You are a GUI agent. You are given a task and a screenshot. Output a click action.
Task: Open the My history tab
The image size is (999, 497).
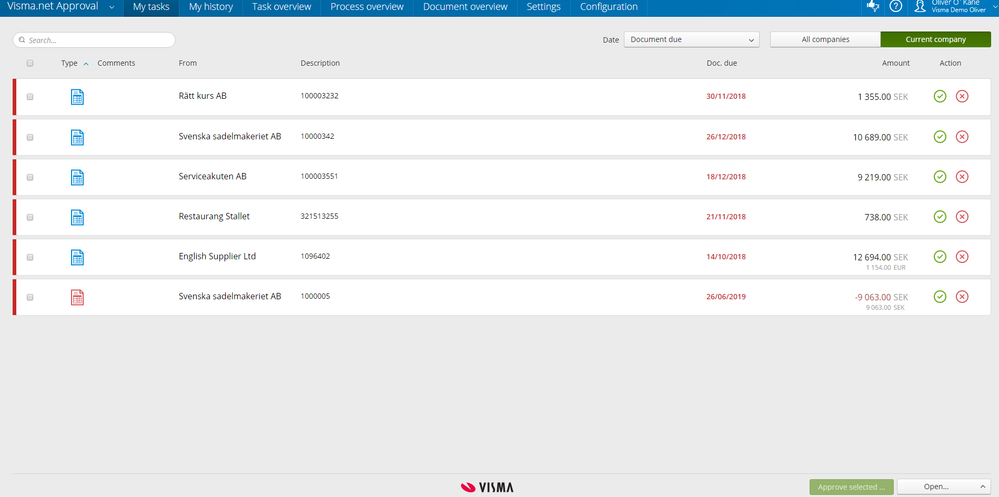click(211, 7)
